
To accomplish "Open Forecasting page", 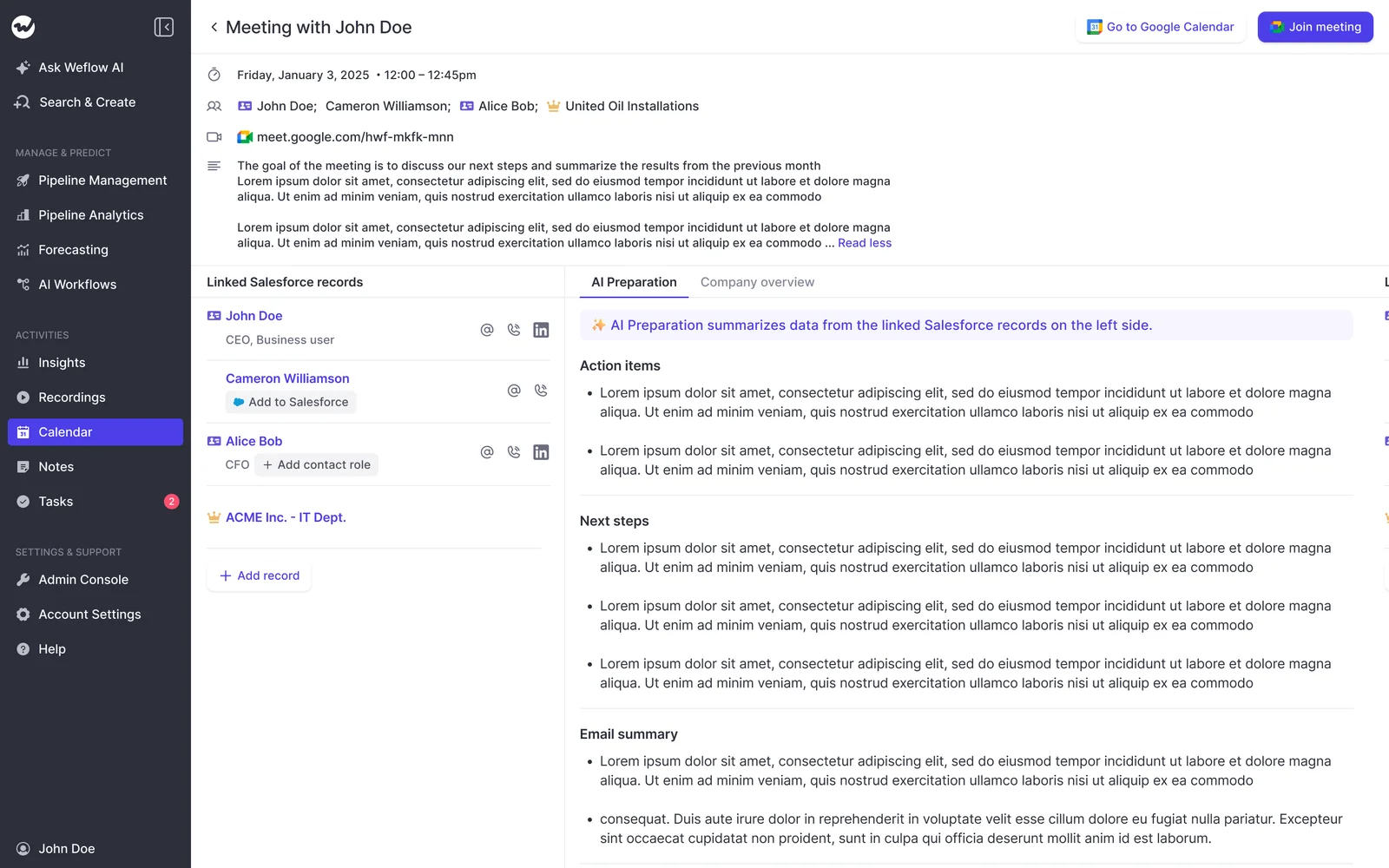I will (x=95, y=250).
